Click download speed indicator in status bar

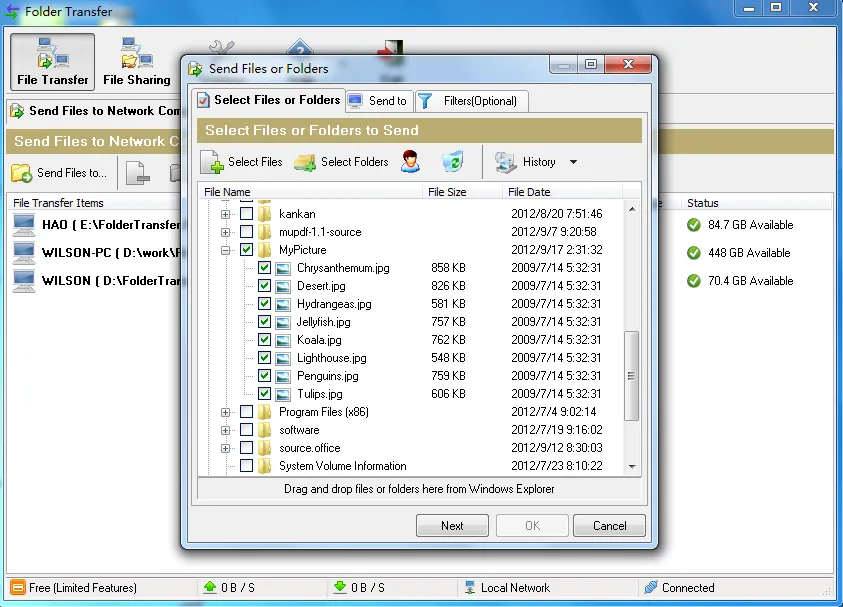pyautogui.click(x=359, y=588)
